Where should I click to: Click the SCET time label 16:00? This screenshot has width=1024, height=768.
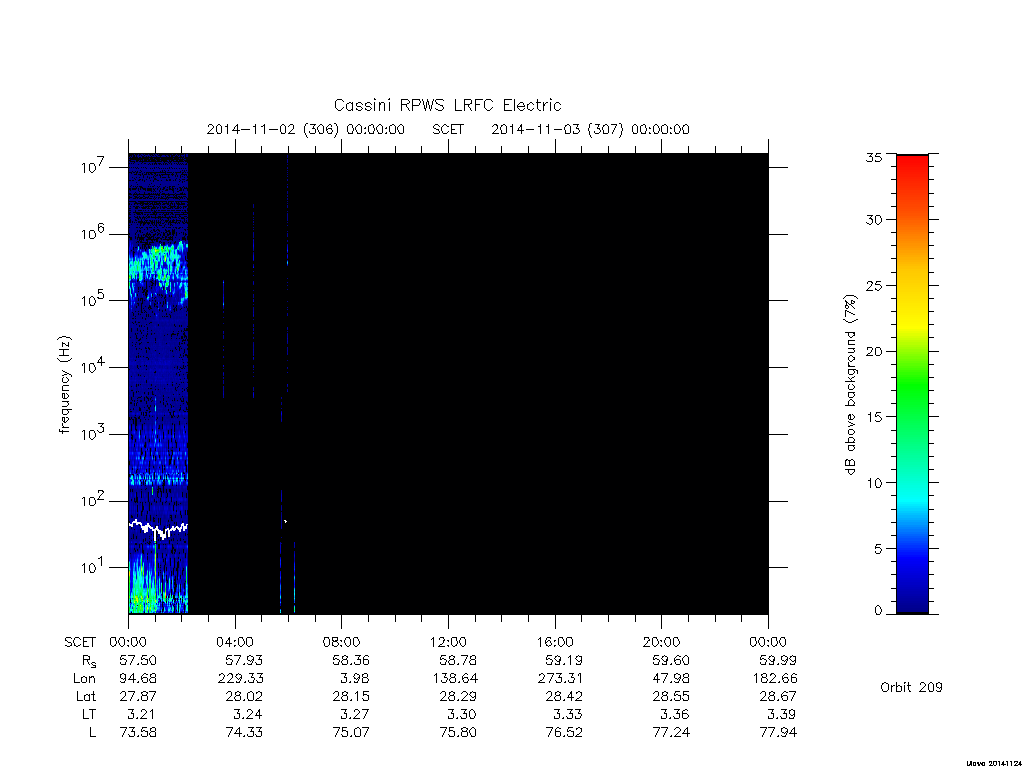[555, 642]
